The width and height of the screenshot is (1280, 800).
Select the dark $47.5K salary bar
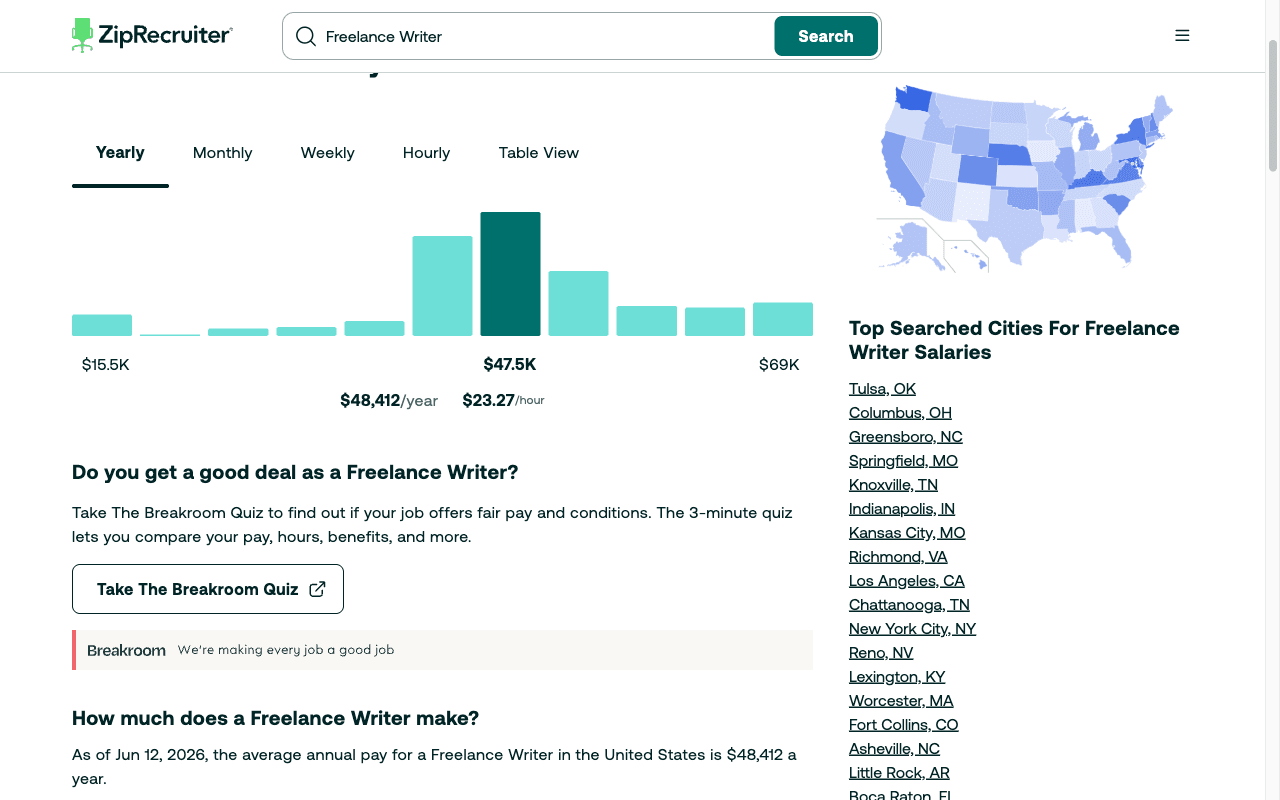click(x=510, y=274)
